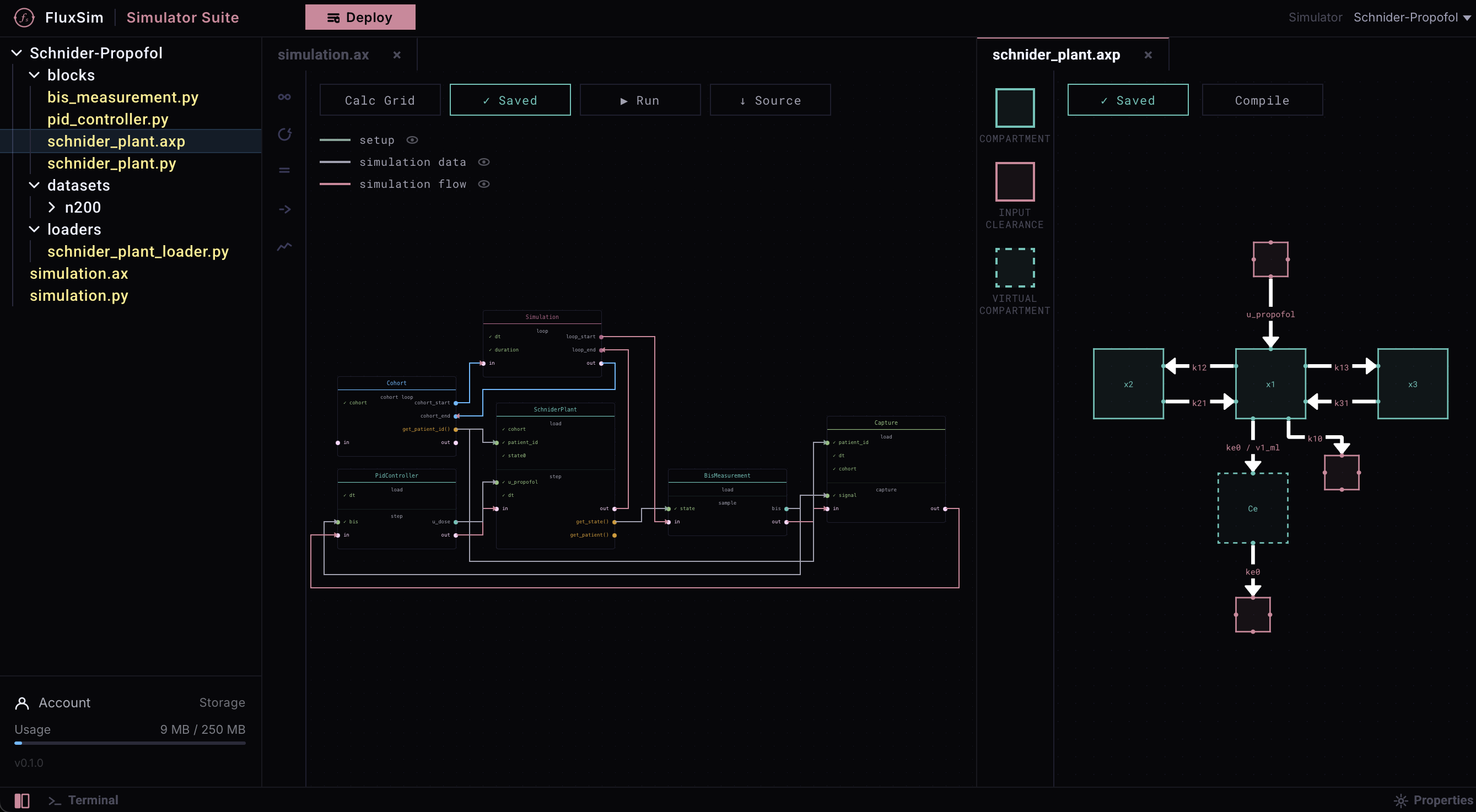The height and width of the screenshot is (812, 1476).
Task: Select the Input Clearance palette tool
Action: (1015, 182)
